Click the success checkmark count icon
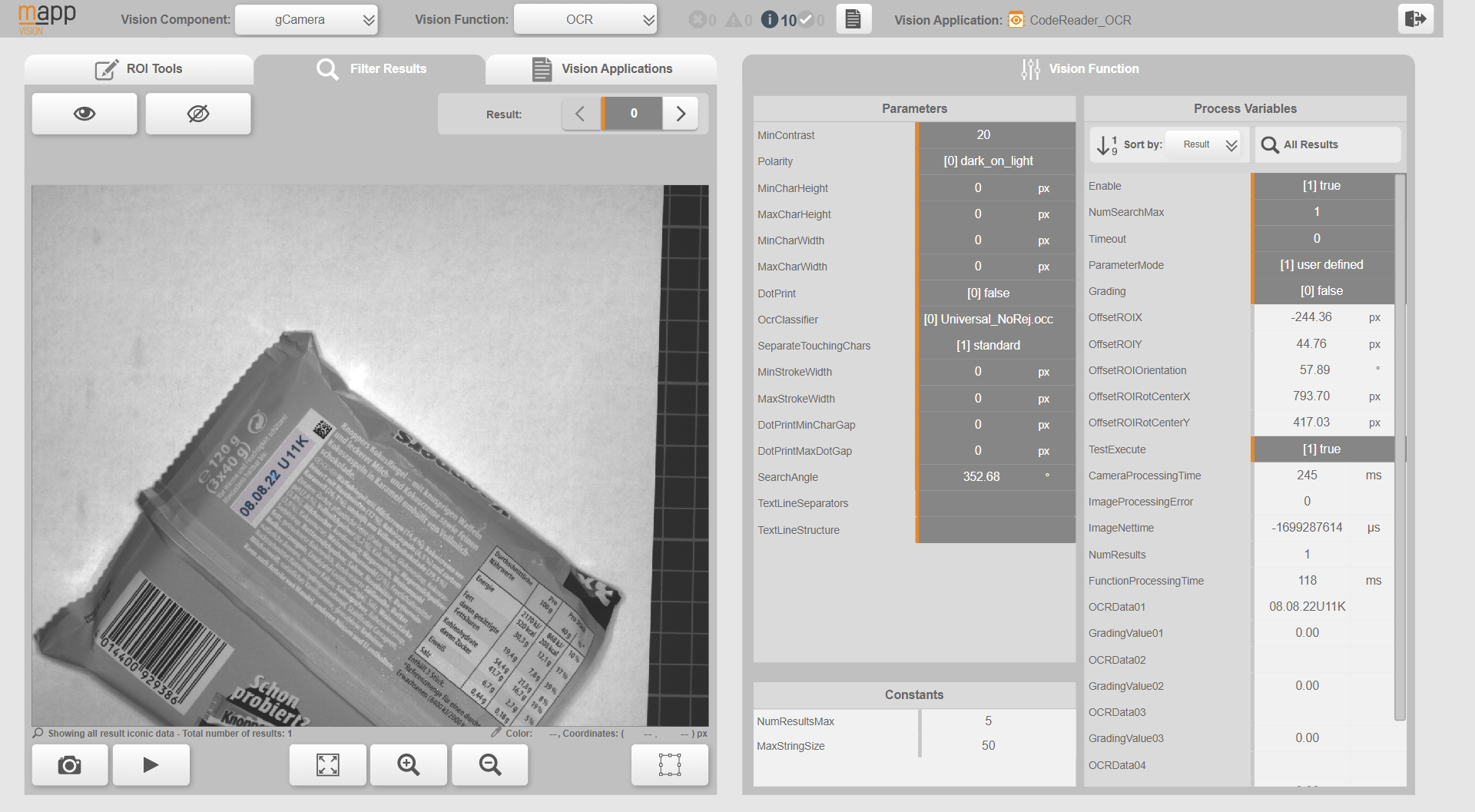The height and width of the screenshot is (812, 1475). [x=806, y=20]
